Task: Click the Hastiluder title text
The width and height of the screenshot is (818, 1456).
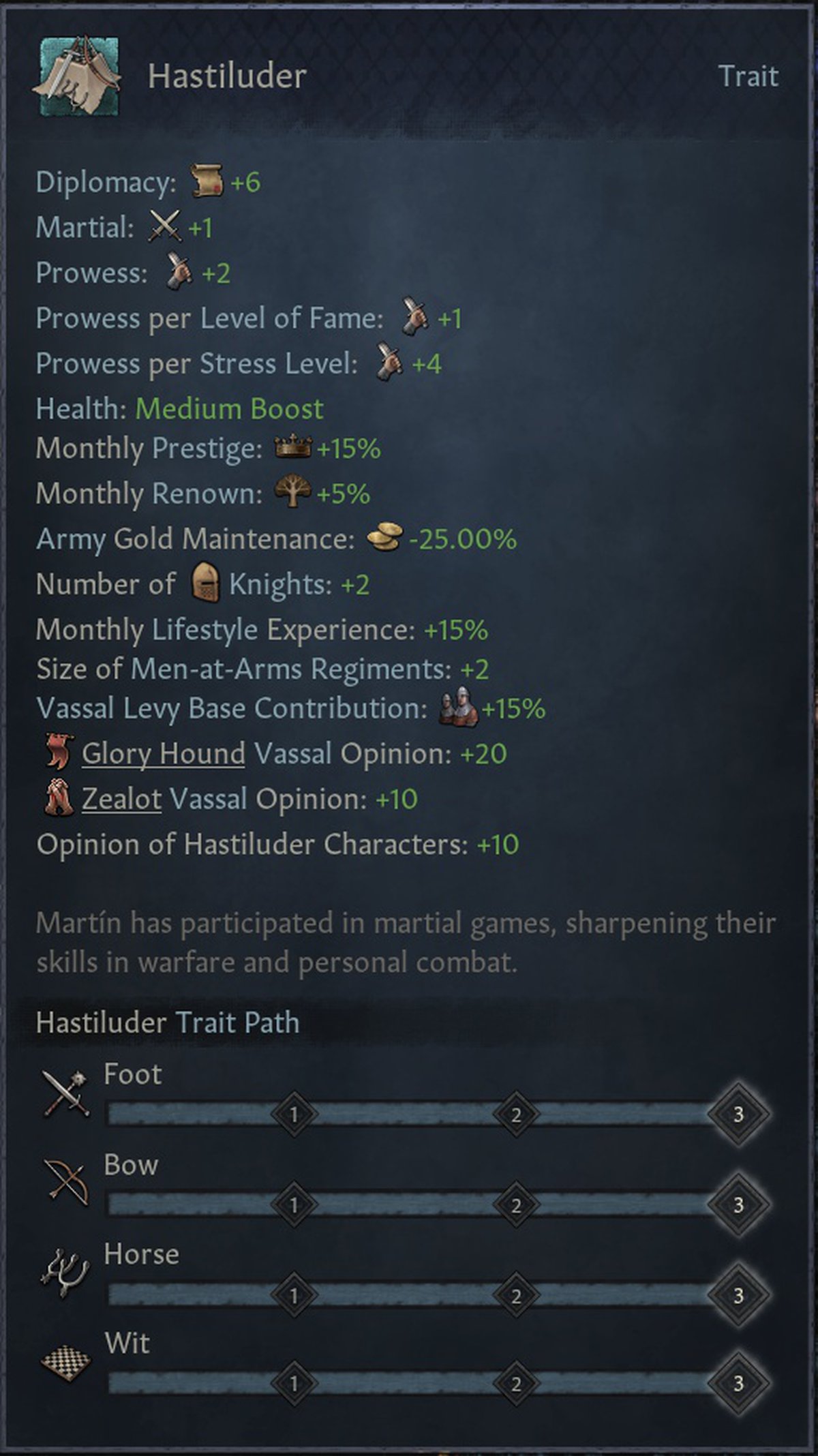Action: click(227, 76)
